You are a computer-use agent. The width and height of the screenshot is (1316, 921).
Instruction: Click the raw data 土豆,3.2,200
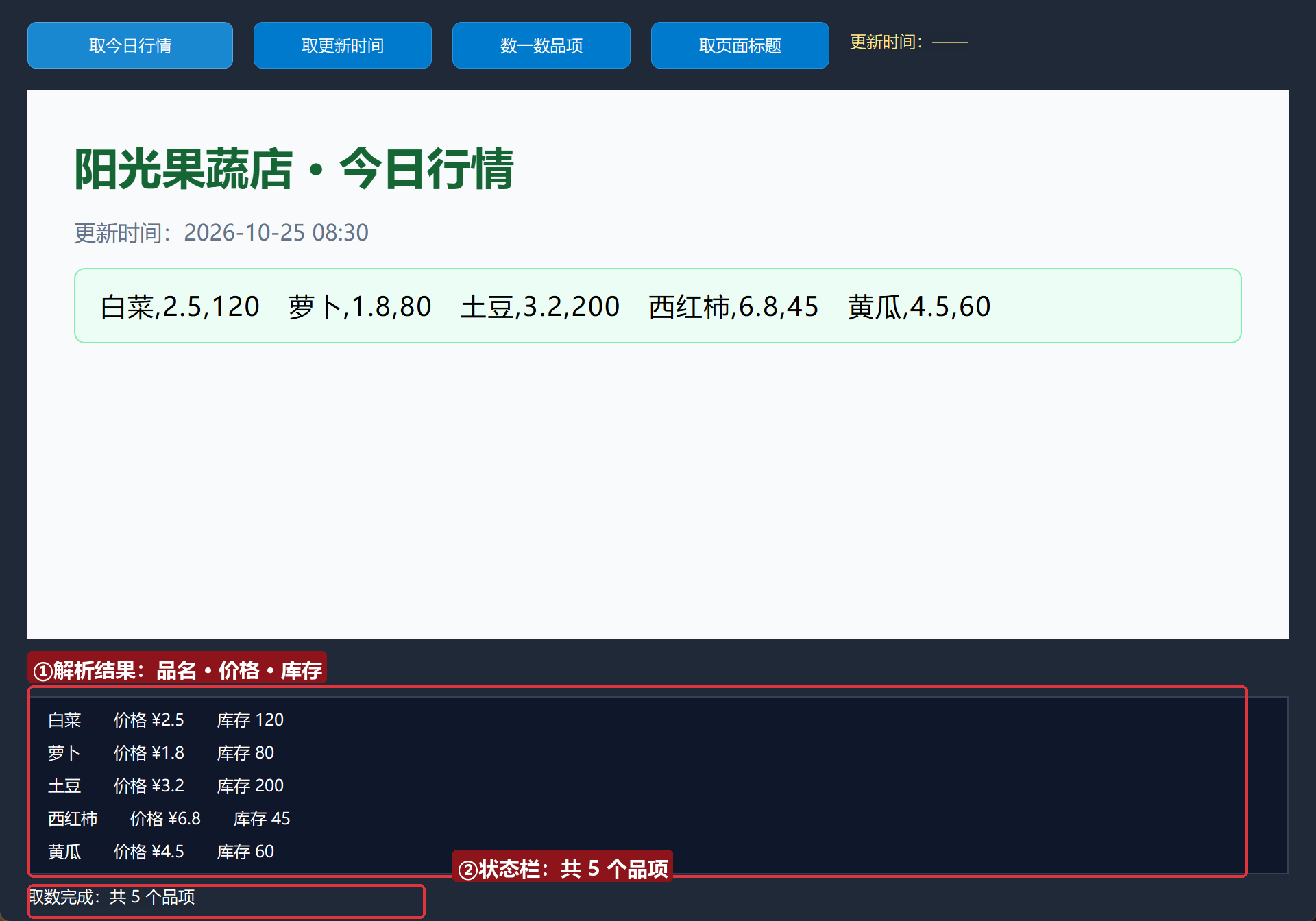coord(540,306)
